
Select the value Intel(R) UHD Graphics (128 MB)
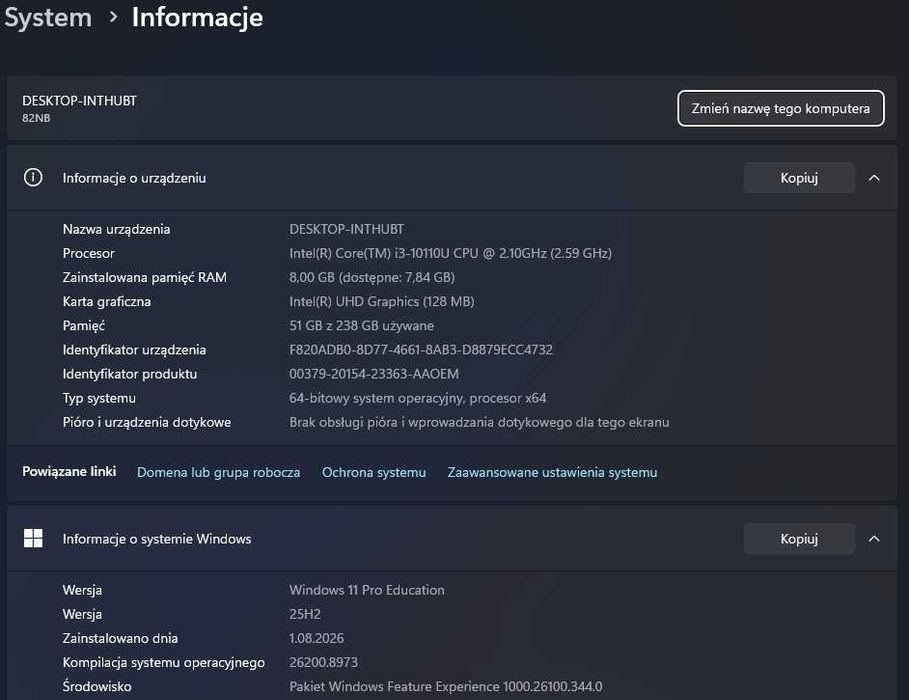[x=381, y=302]
